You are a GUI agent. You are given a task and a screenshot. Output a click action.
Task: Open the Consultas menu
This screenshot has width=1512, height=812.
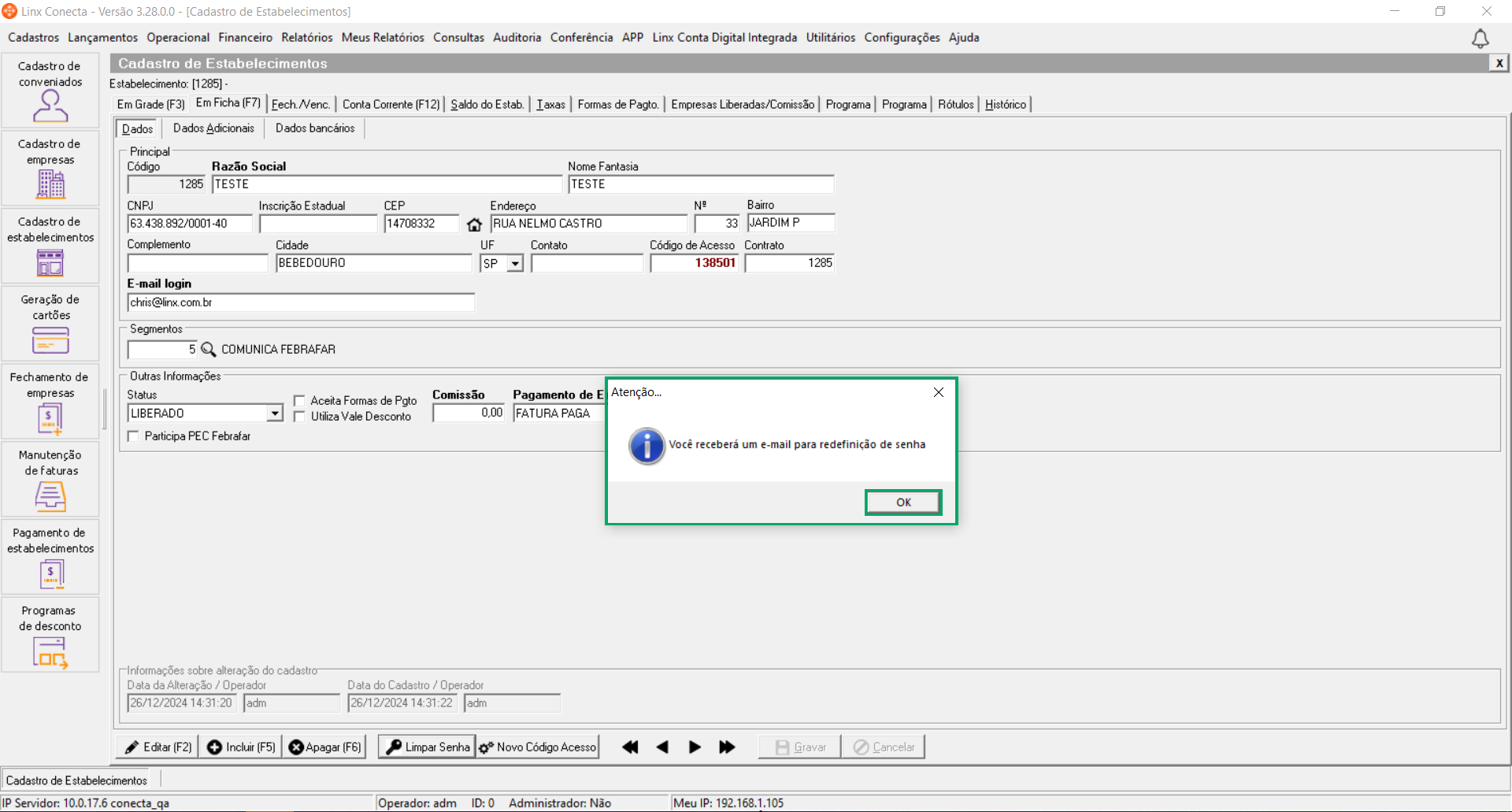[458, 38]
